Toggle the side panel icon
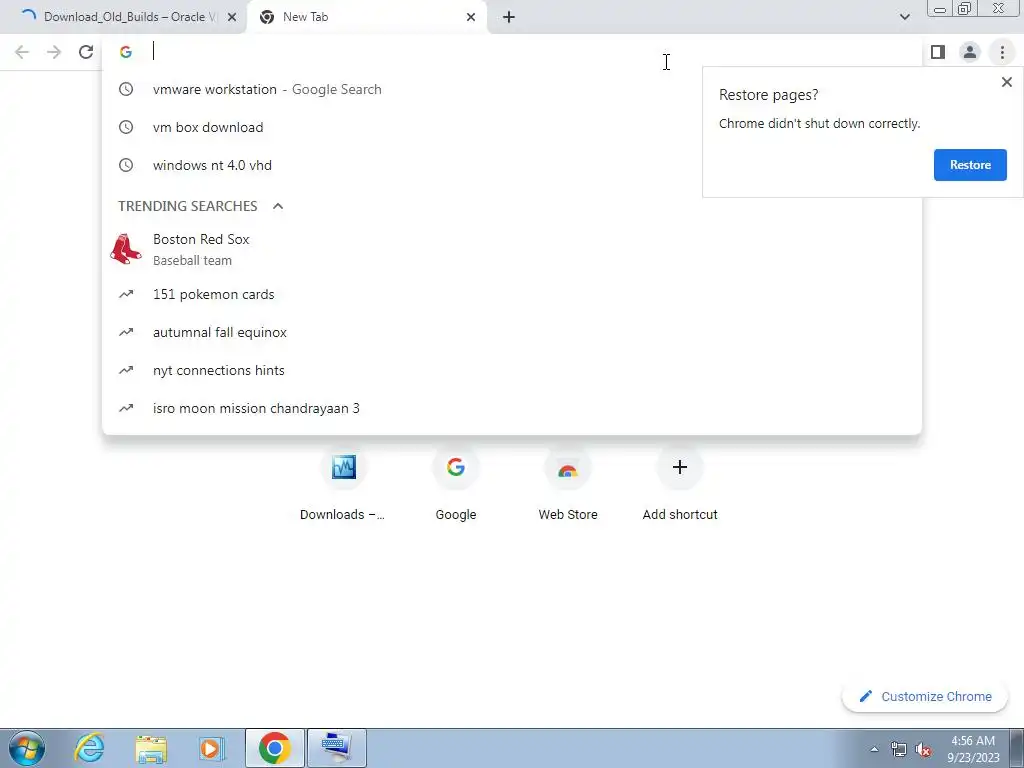 (938, 52)
